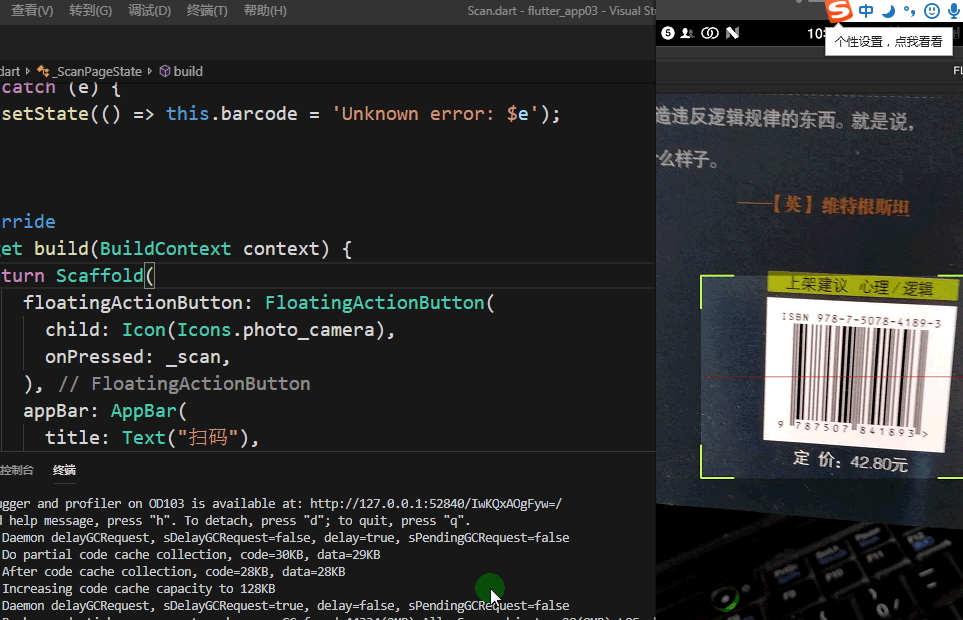
Task: Open the smiley emoji panel in IME bar
Action: [932, 11]
